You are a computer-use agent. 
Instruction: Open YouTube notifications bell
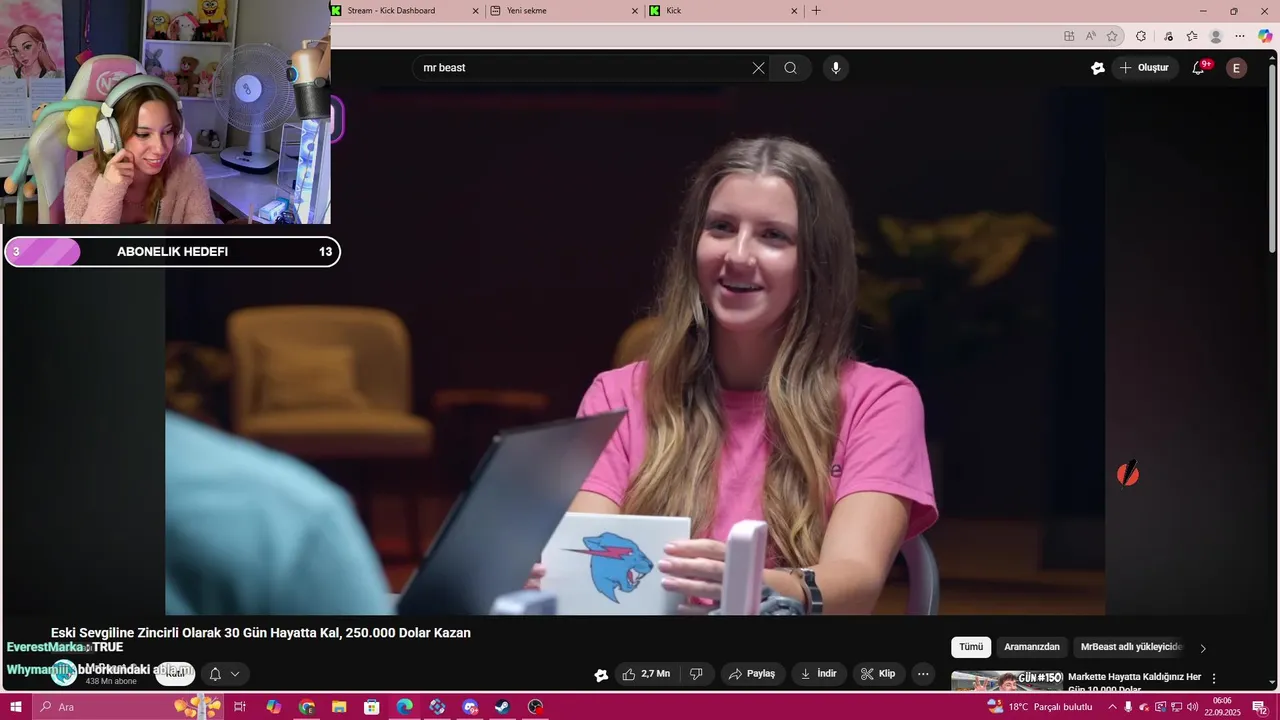[x=1198, y=68]
